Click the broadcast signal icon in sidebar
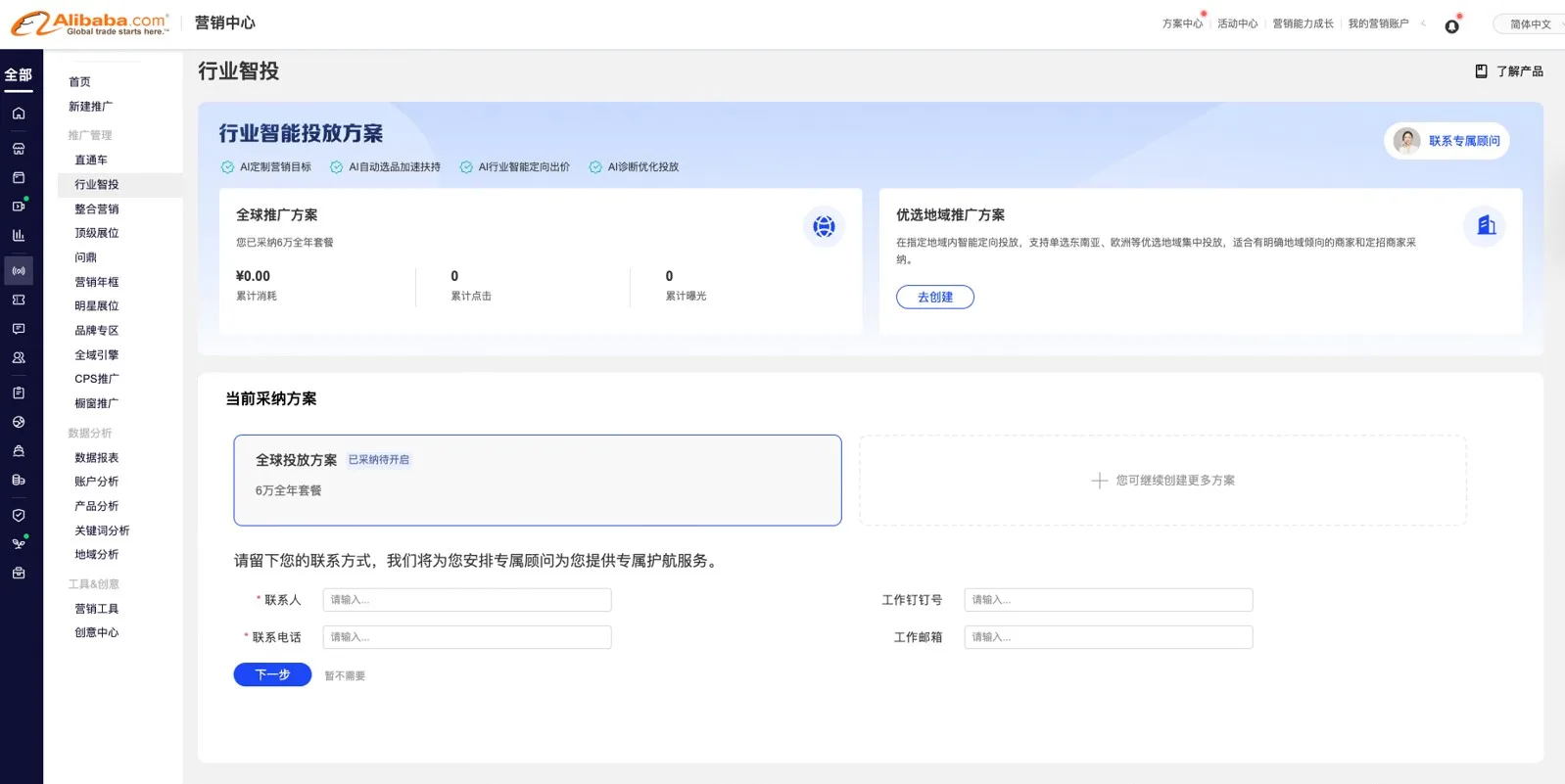The width and height of the screenshot is (1565, 784). pos(19,270)
